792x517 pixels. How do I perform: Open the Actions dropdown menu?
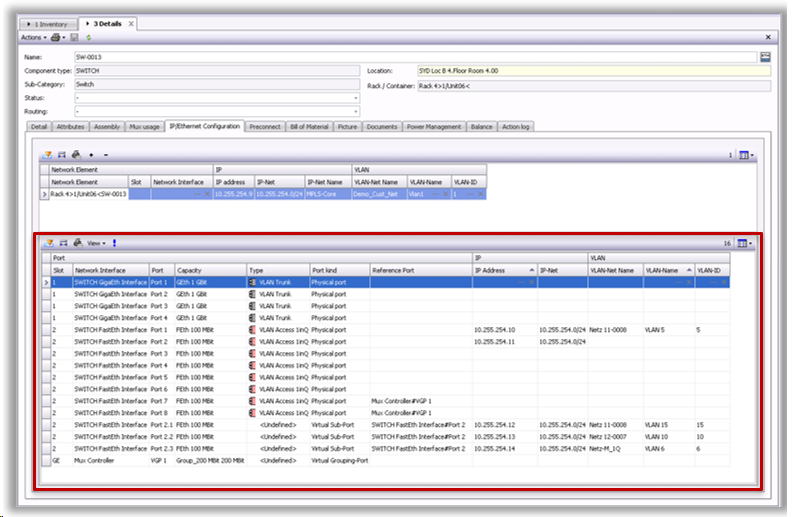tap(33, 37)
